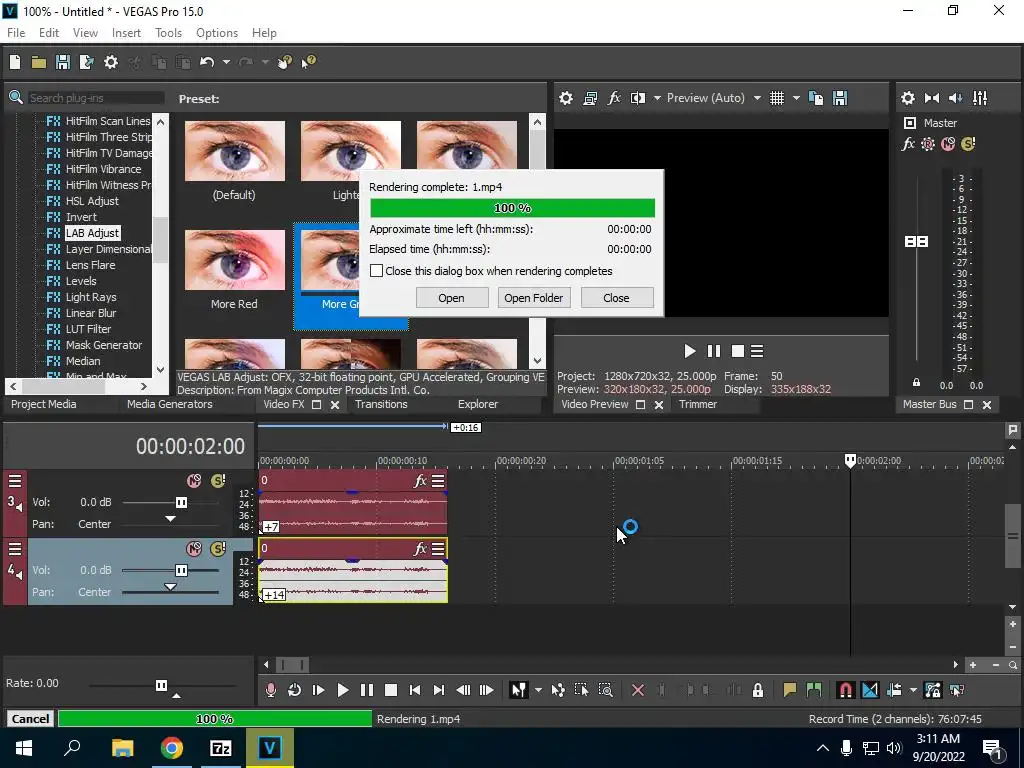Viewport: 1024px width, 768px height.
Task: Switch to Project Media tab
Action: pyautogui.click(x=44, y=404)
